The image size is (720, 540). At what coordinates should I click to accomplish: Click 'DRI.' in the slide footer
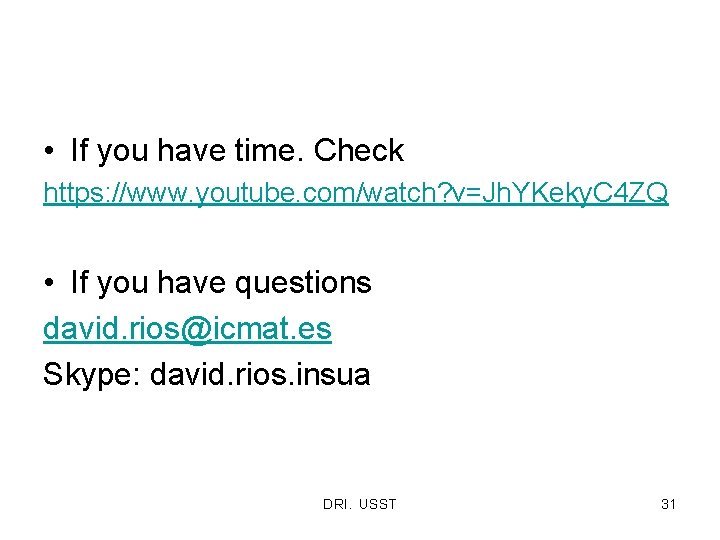point(336,504)
